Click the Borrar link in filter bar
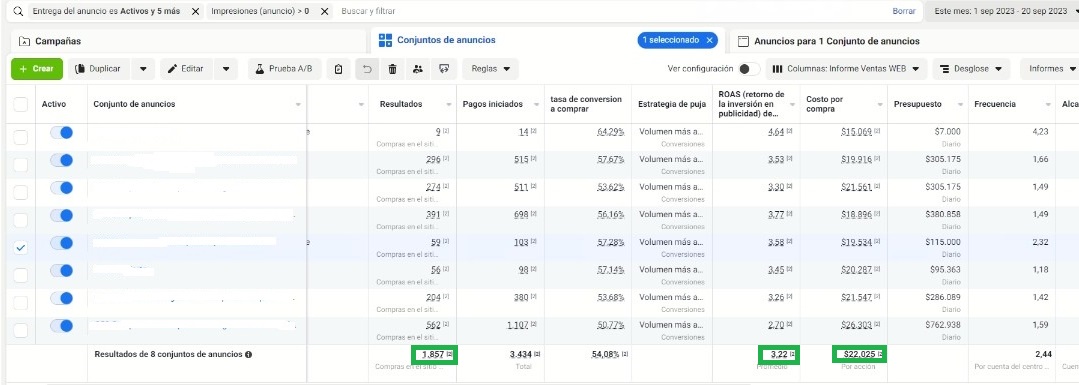The image size is (1079, 385). click(x=904, y=12)
